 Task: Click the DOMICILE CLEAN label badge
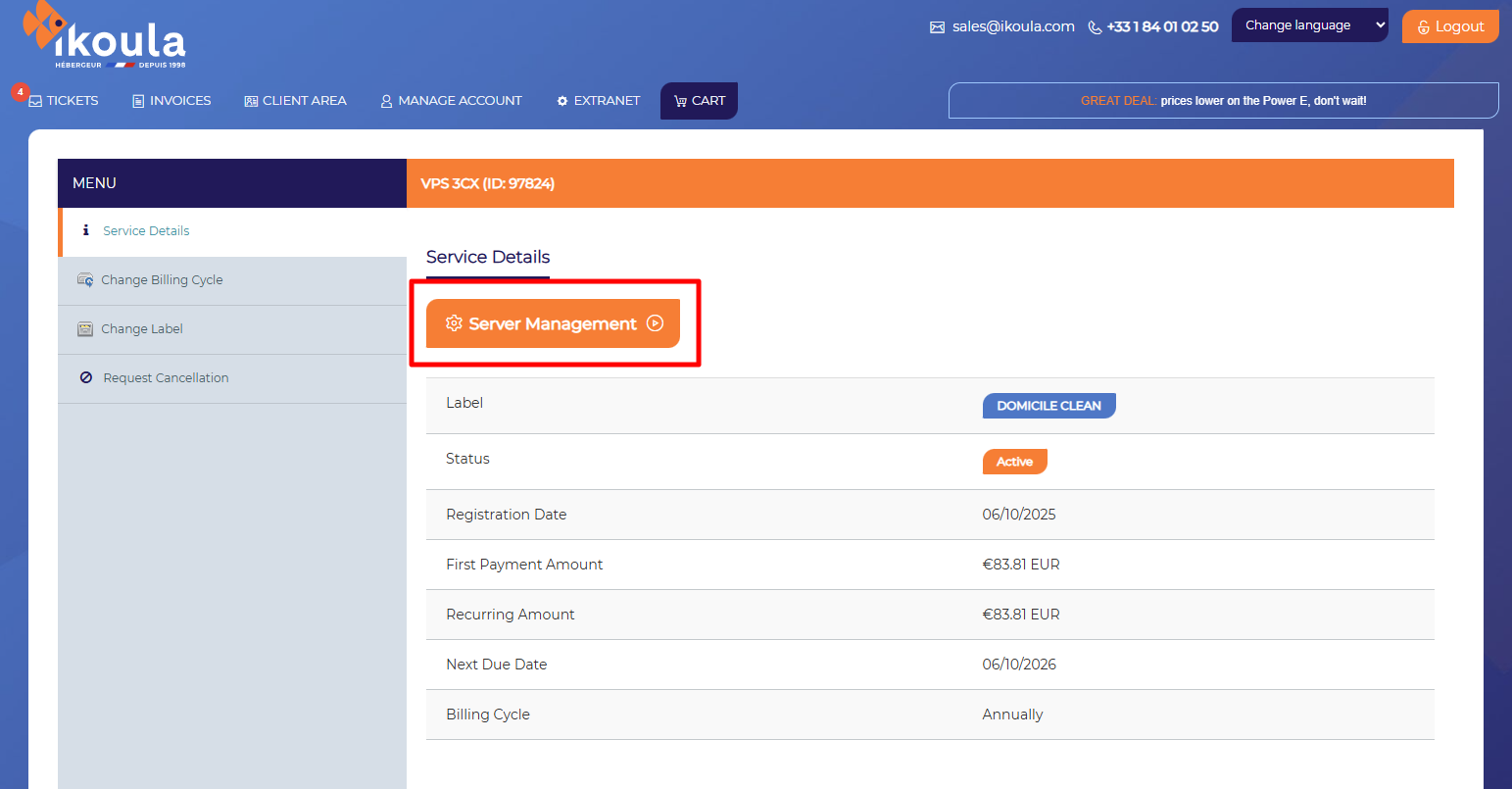pos(1049,406)
